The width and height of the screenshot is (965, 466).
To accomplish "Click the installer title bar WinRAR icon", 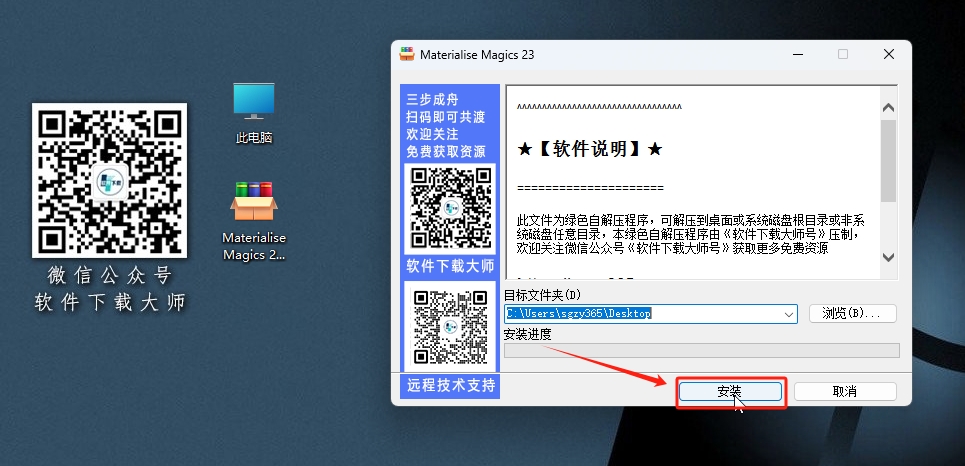I will [407, 54].
